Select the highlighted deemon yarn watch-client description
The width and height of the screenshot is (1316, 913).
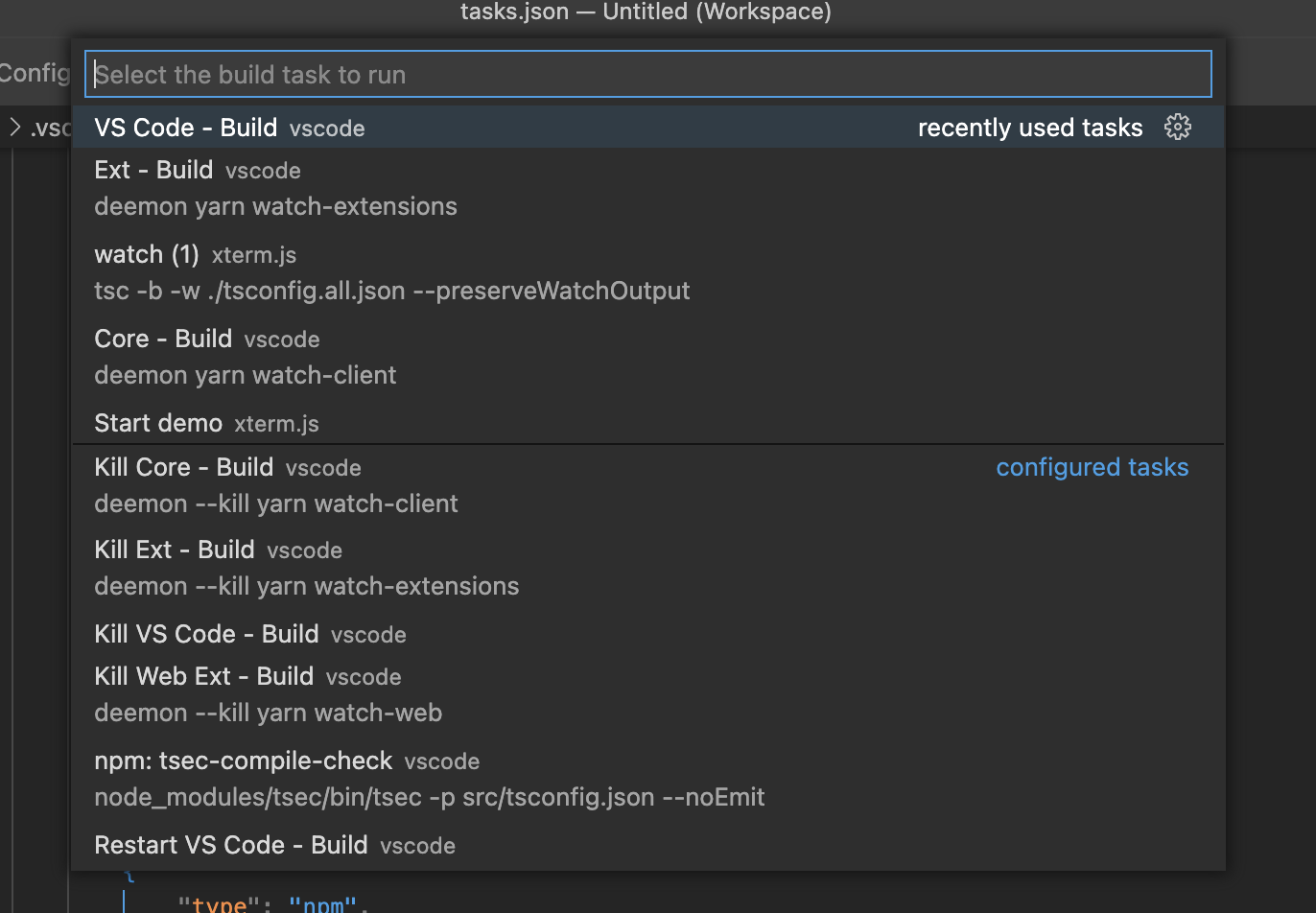coord(245,375)
